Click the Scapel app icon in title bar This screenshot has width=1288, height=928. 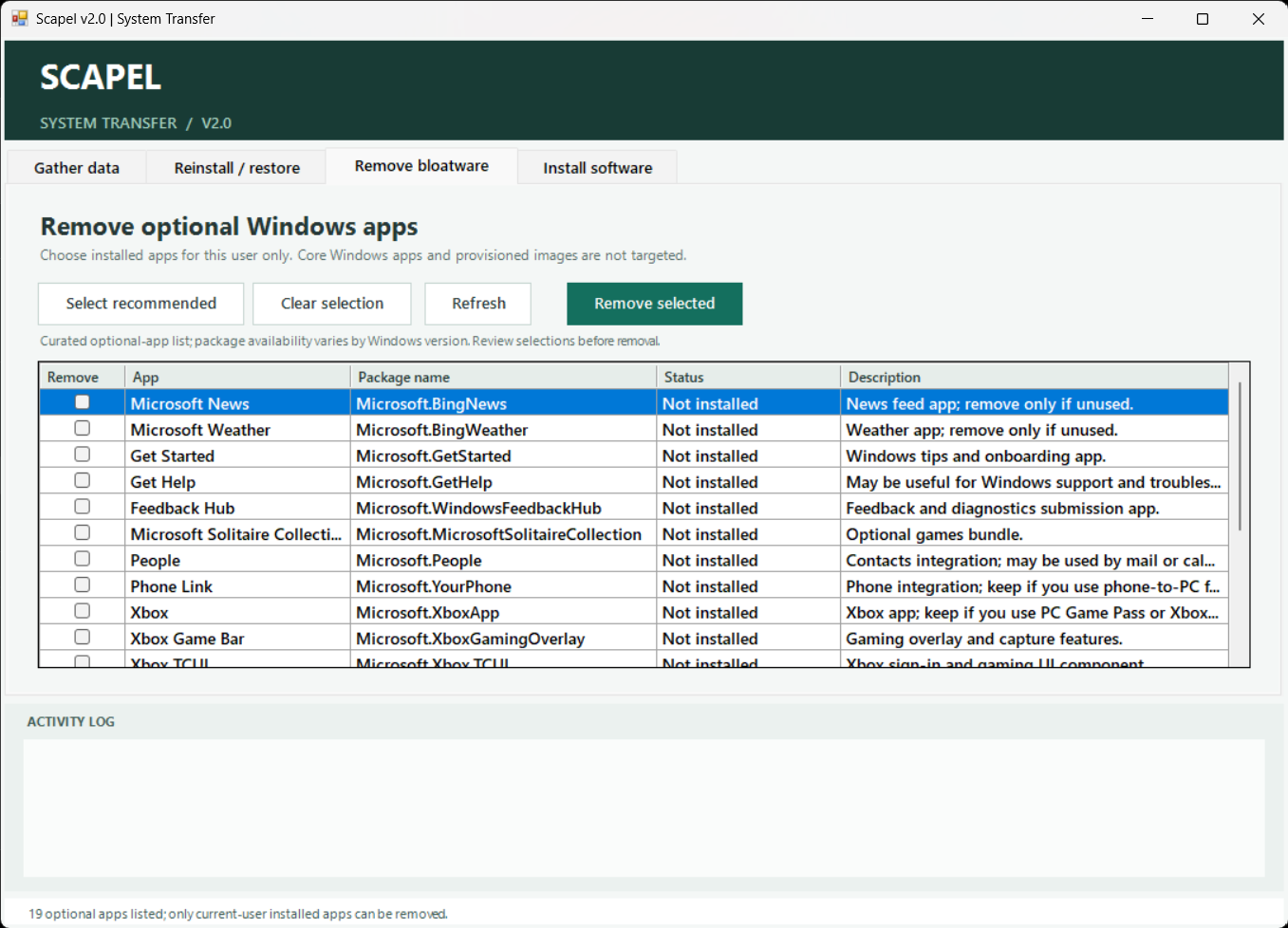20,18
